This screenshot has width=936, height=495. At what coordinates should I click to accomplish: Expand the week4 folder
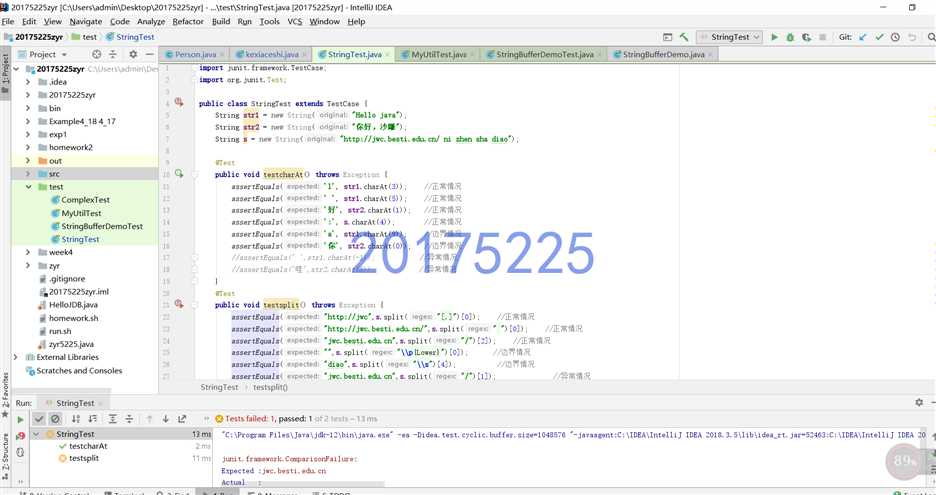point(27,253)
